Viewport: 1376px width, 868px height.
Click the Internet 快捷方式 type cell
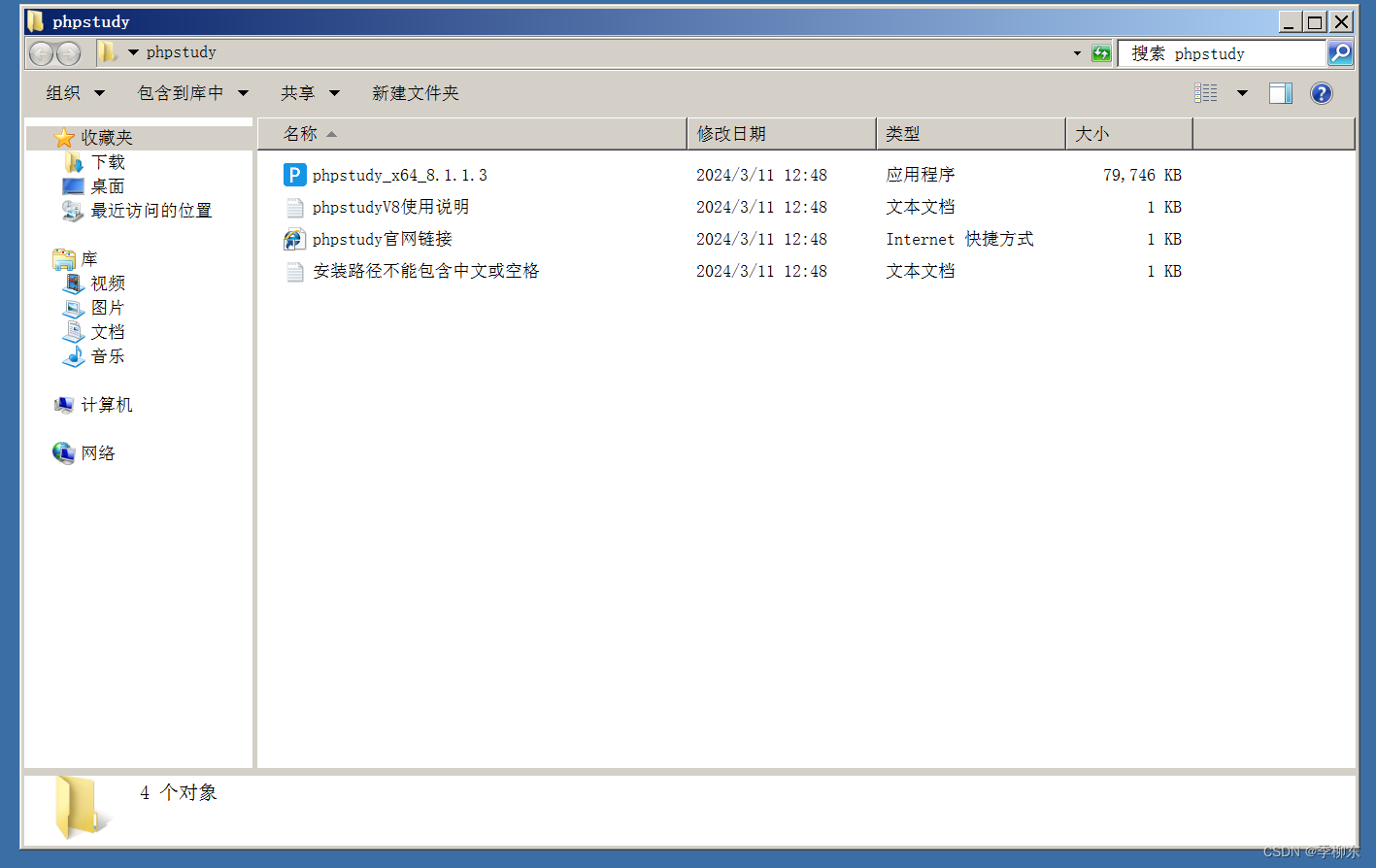coord(959,239)
